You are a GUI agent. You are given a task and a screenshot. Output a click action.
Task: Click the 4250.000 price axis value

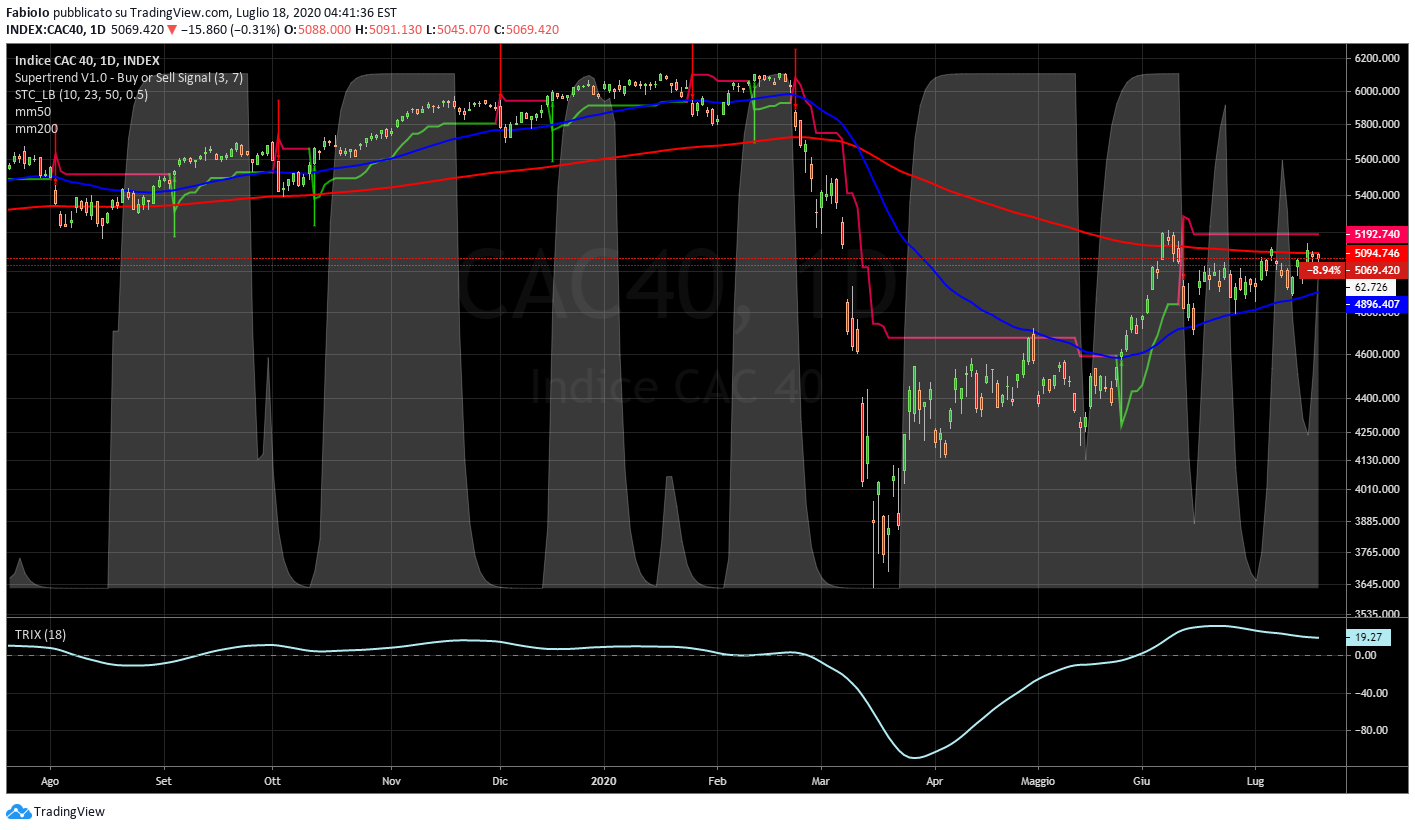[x=1376, y=432]
